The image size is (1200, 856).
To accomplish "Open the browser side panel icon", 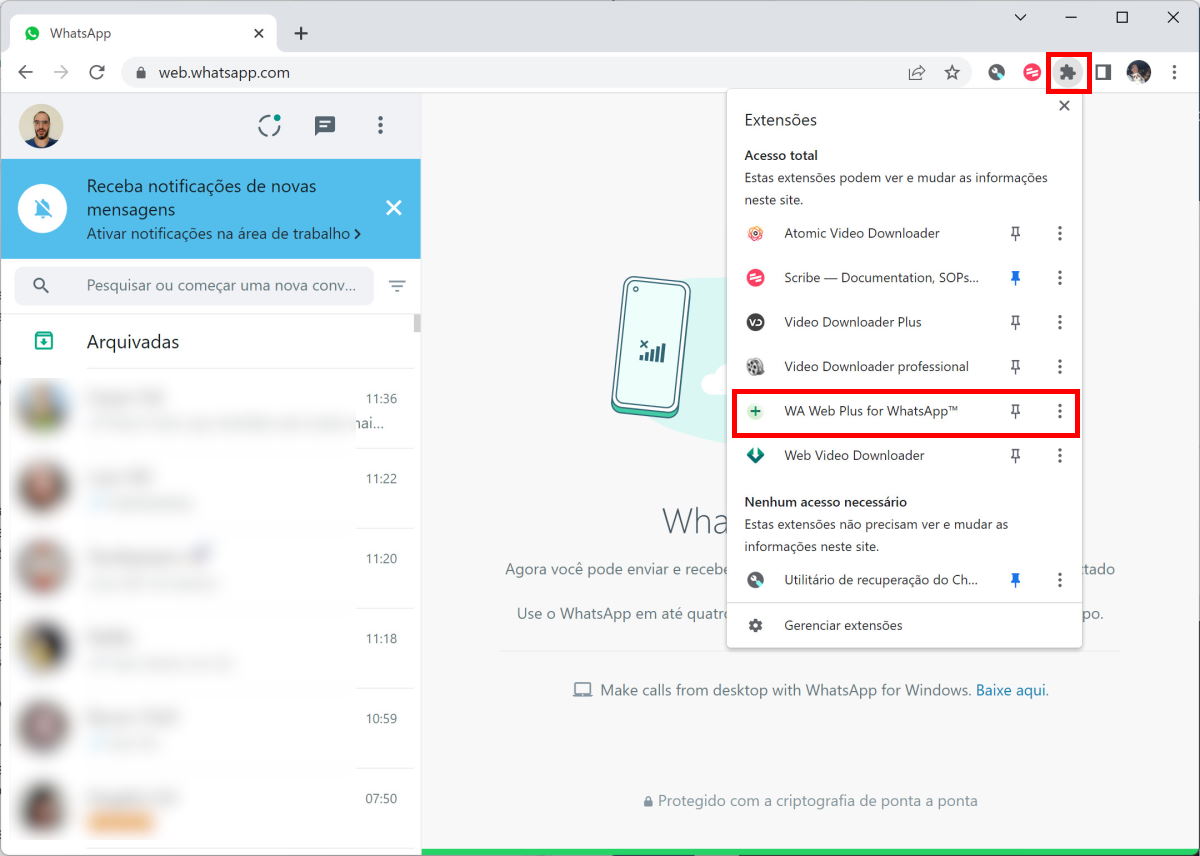I will 1103,72.
